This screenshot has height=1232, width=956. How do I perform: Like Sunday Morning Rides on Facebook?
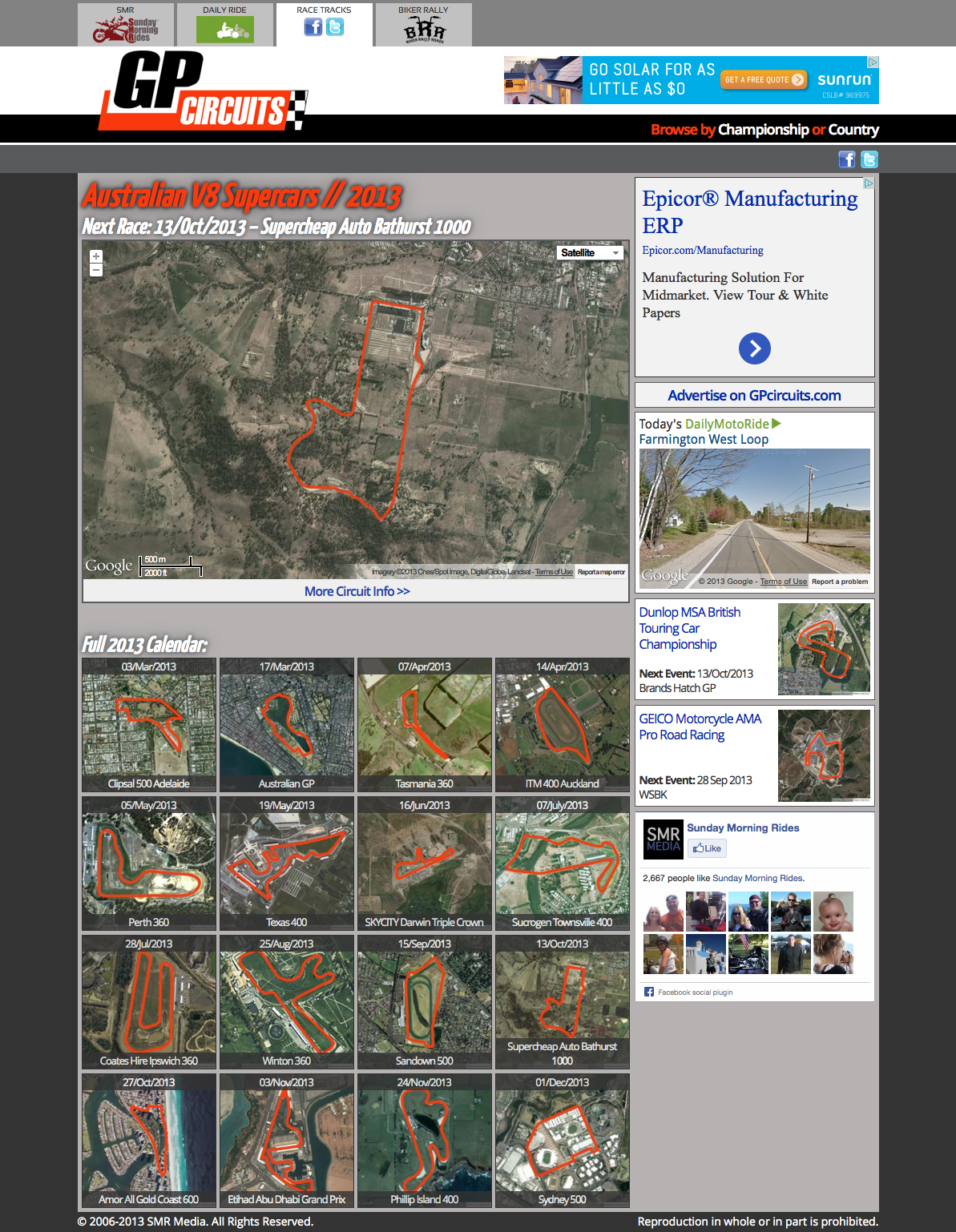[x=707, y=848]
